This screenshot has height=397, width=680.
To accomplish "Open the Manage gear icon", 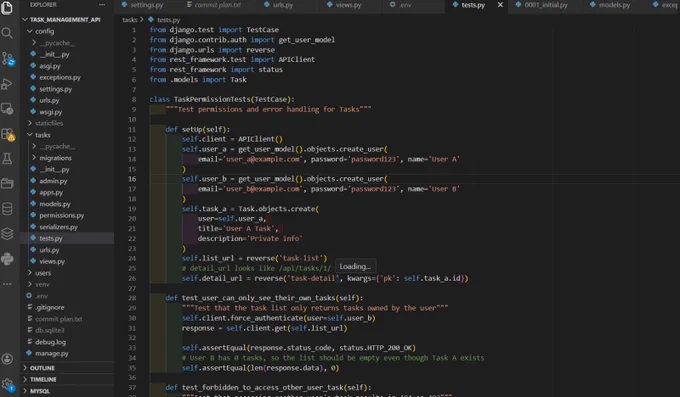I will tap(7, 385).
